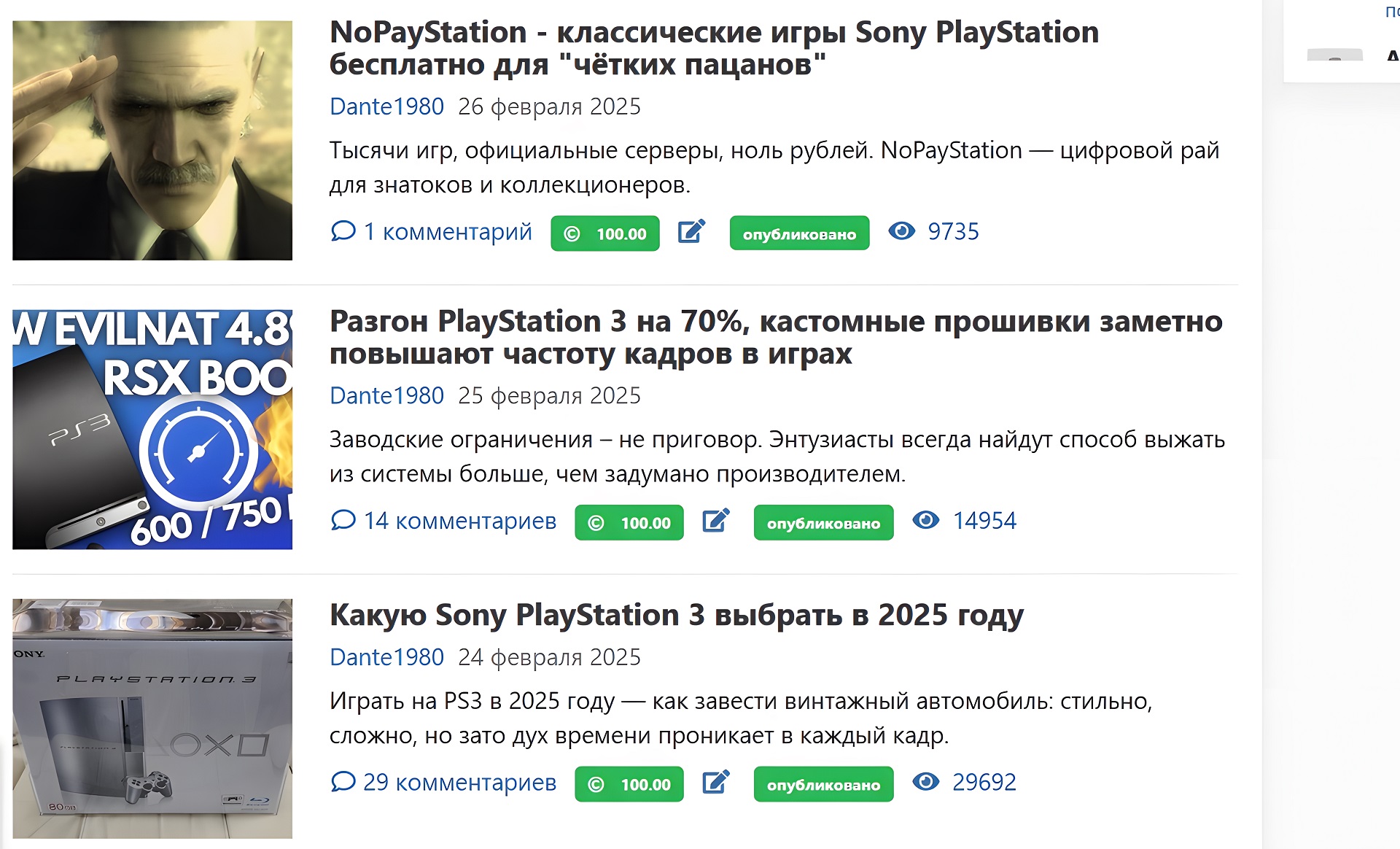Click eye views icon showing 14954

click(925, 520)
